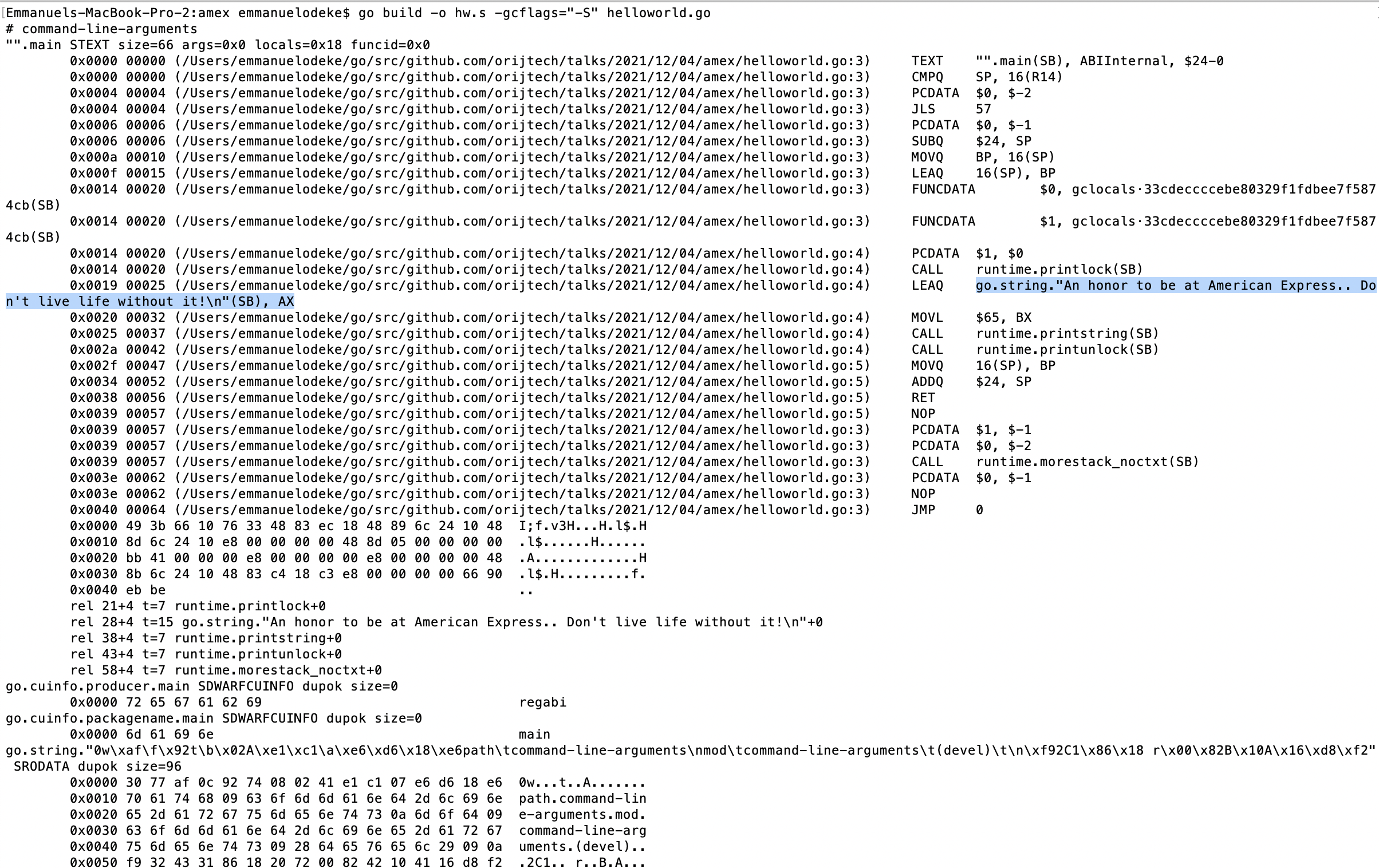Click the go.cuinfo.producer.main SDWARFCUINFO line
This screenshot has width=1379, height=868.
(202, 686)
